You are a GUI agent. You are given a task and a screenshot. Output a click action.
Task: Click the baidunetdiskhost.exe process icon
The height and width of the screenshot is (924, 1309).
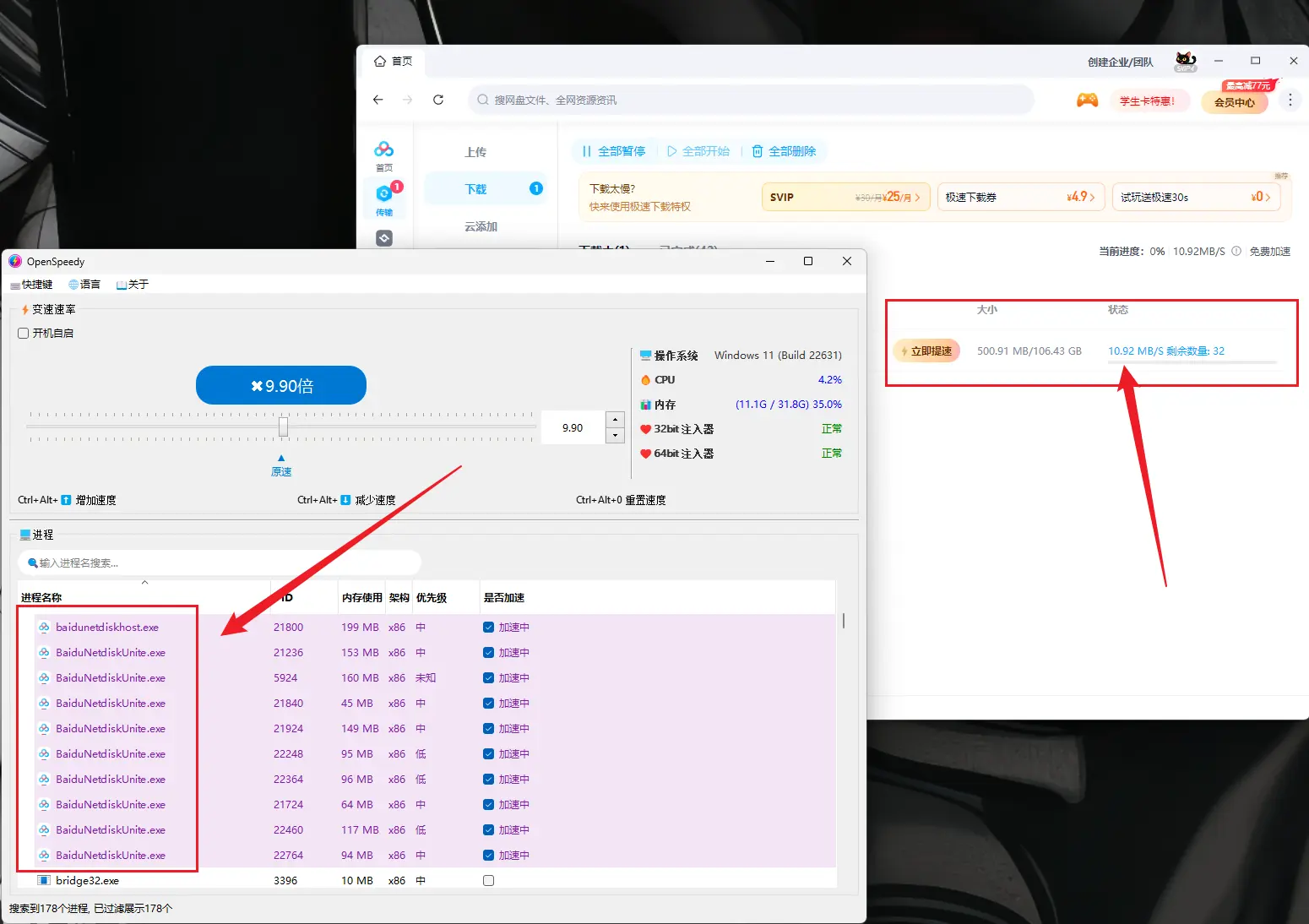pos(44,628)
